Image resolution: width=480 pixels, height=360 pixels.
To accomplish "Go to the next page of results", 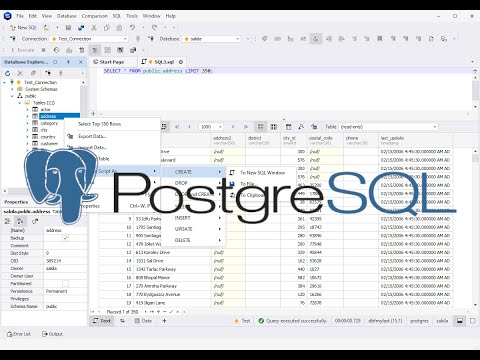I will click(233, 127).
